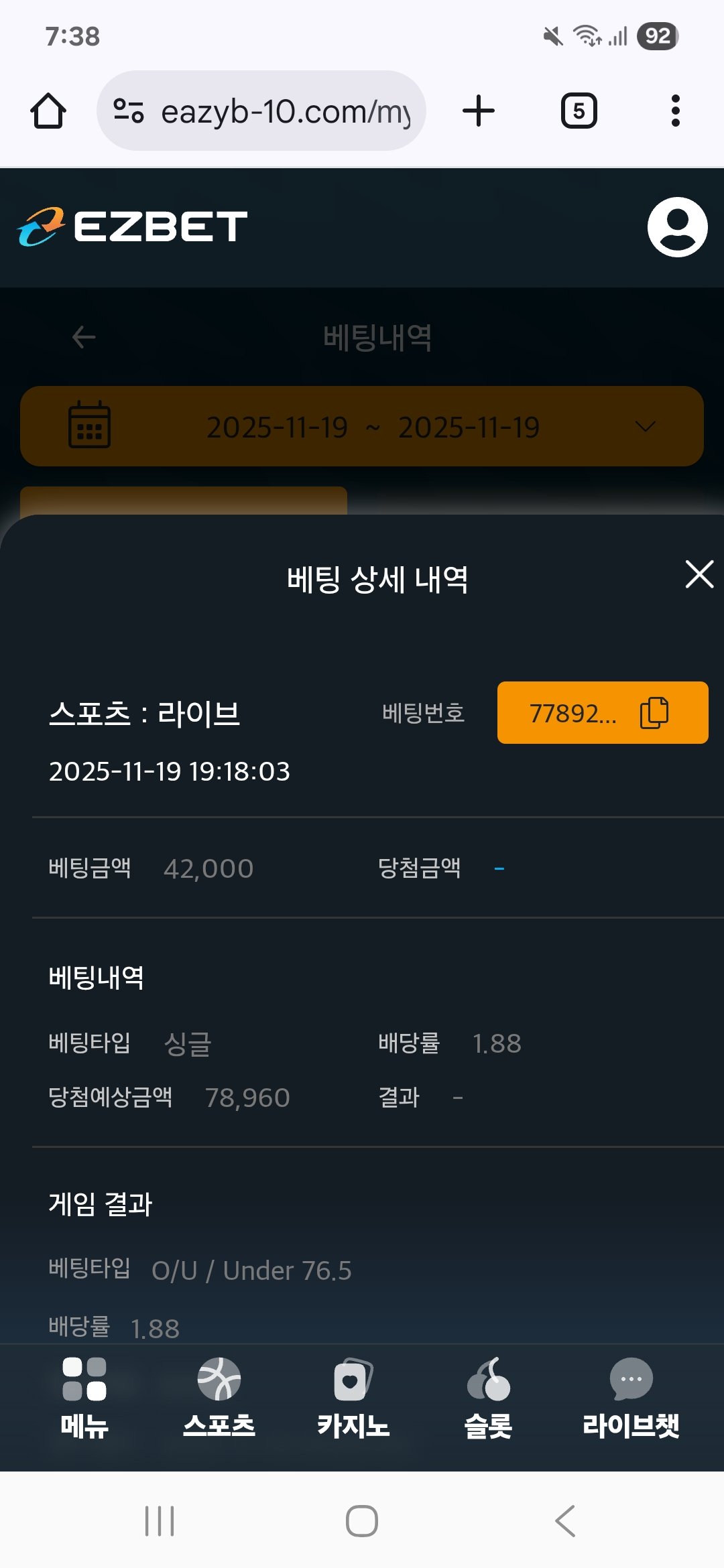Switch to the 카지노 tab
The height and width of the screenshot is (1568, 724).
pos(353,1398)
